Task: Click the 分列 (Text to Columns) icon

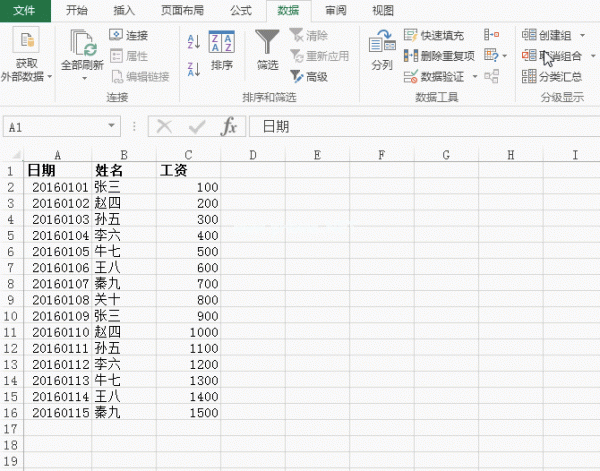Action: point(381,48)
